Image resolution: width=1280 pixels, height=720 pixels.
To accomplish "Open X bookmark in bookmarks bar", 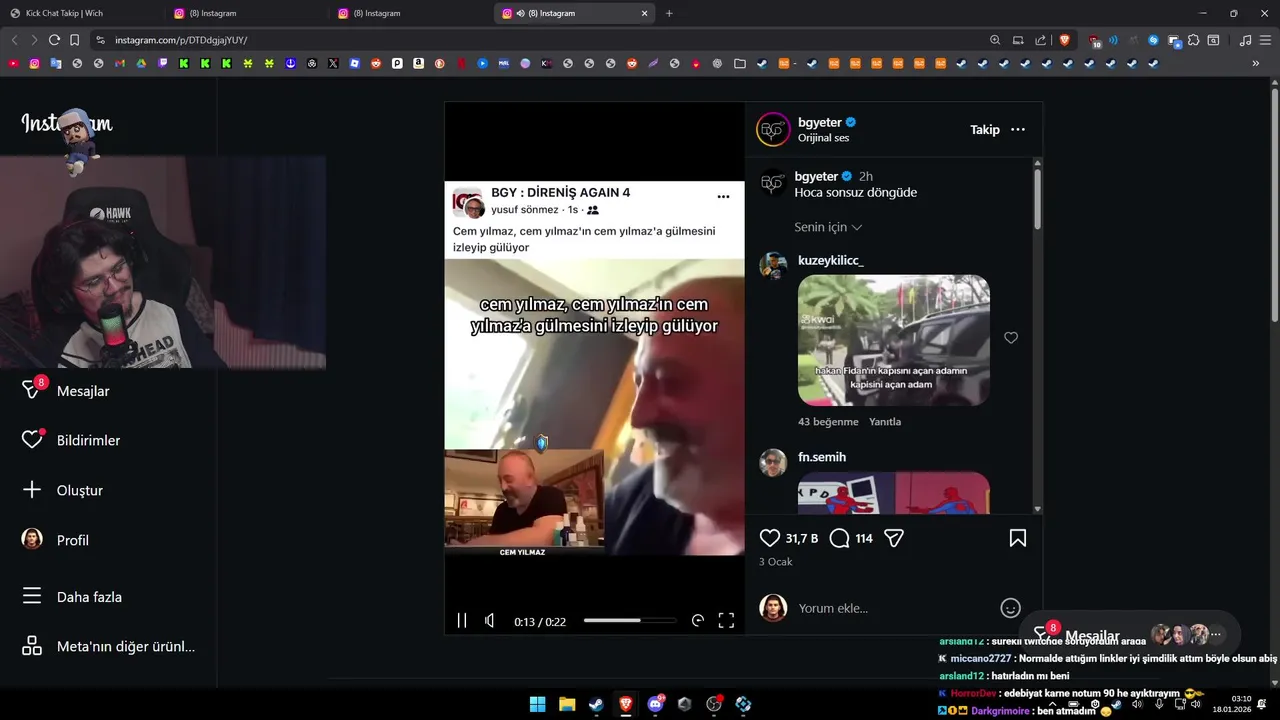I will (x=333, y=63).
